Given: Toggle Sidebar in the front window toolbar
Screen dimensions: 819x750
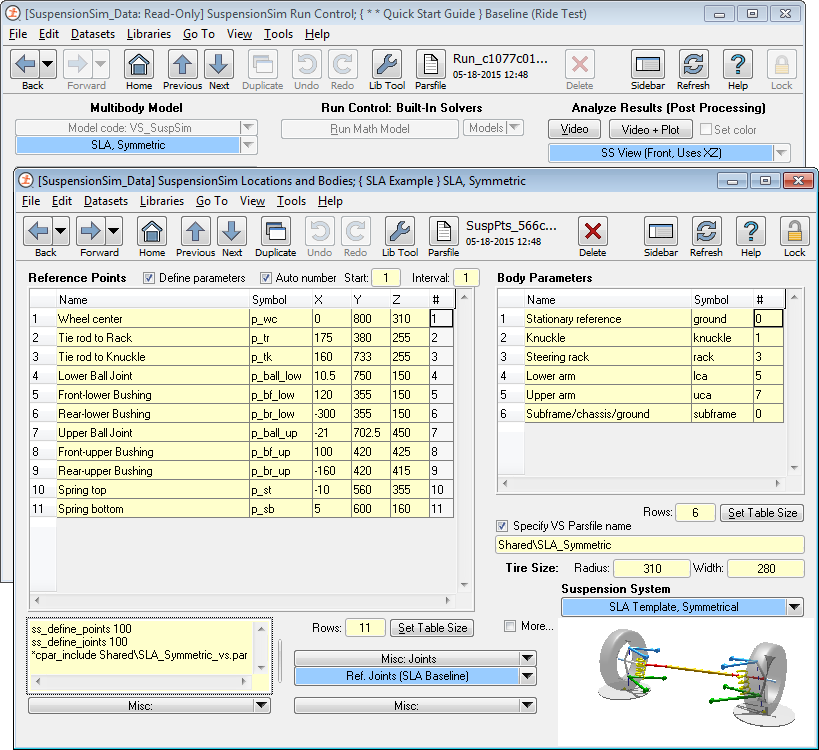Looking at the screenshot, I should click(x=660, y=232).
